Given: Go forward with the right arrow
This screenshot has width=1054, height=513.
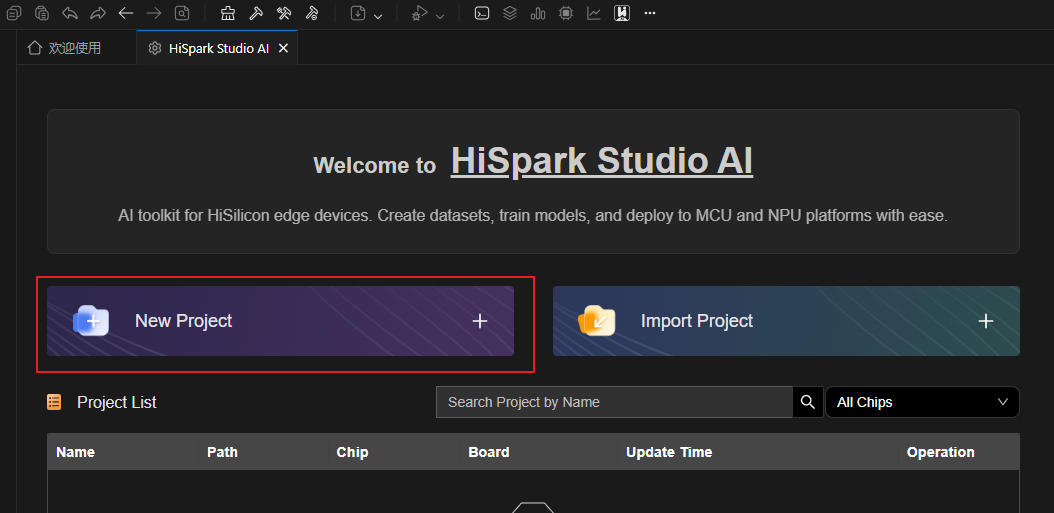Looking at the screenshot, I should [x=154, y=13].
